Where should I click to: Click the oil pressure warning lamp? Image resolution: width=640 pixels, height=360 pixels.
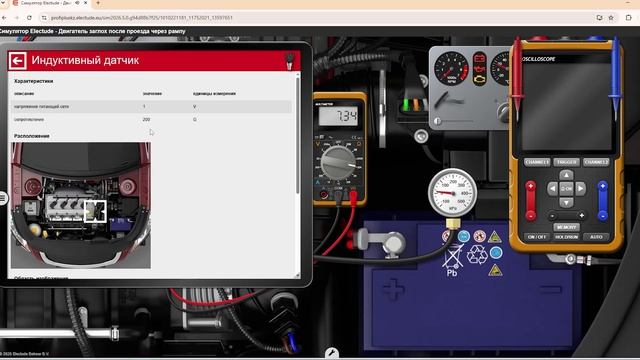(480, 68)
